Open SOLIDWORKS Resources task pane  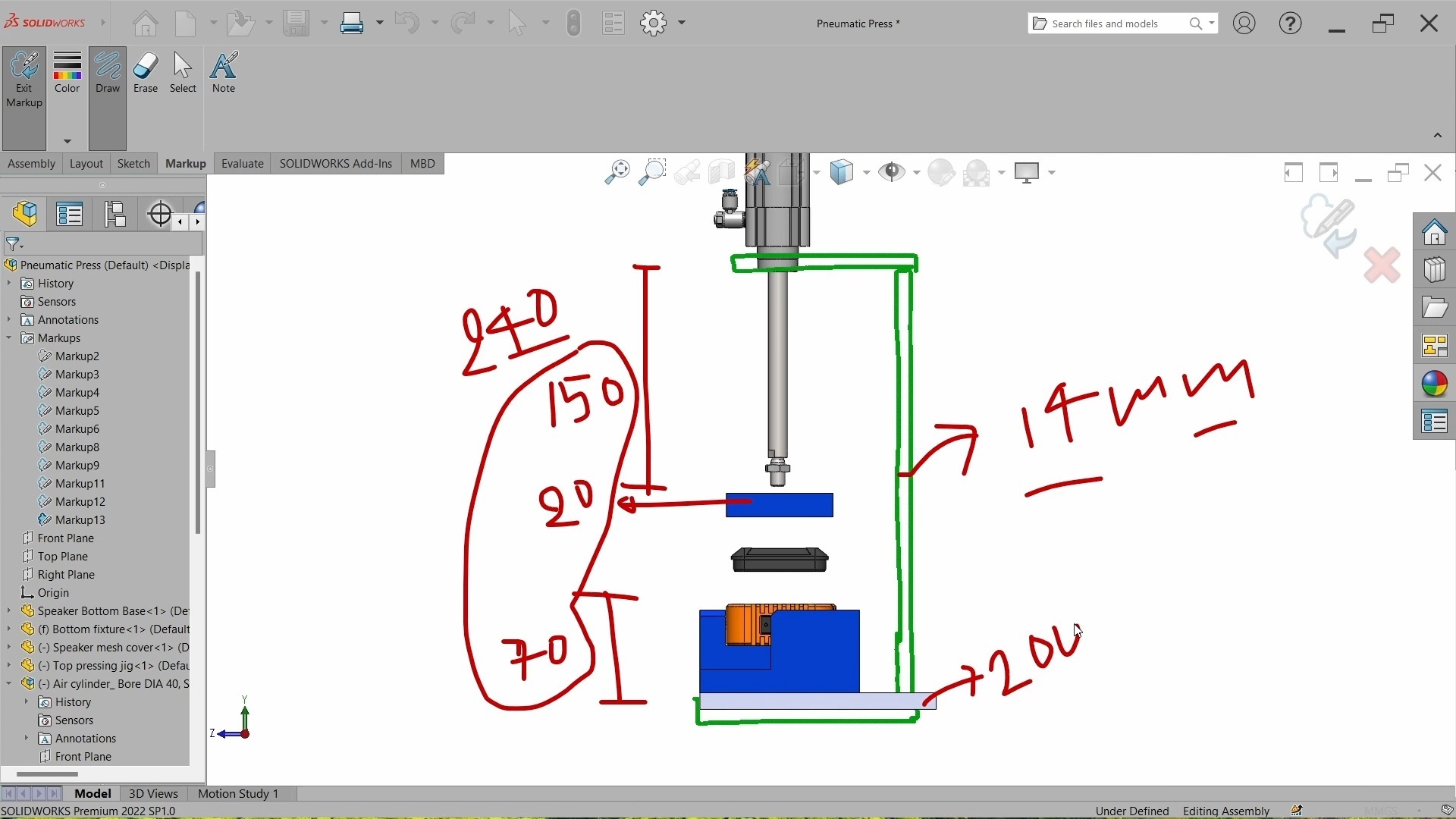[1434, 232]
